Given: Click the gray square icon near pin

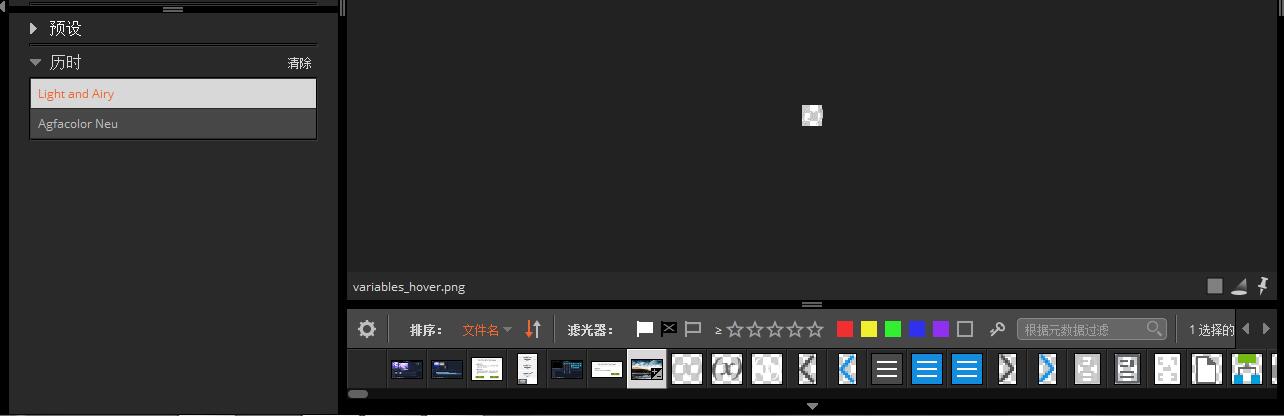Looking at the screenshot, I should click(1215, 287).
